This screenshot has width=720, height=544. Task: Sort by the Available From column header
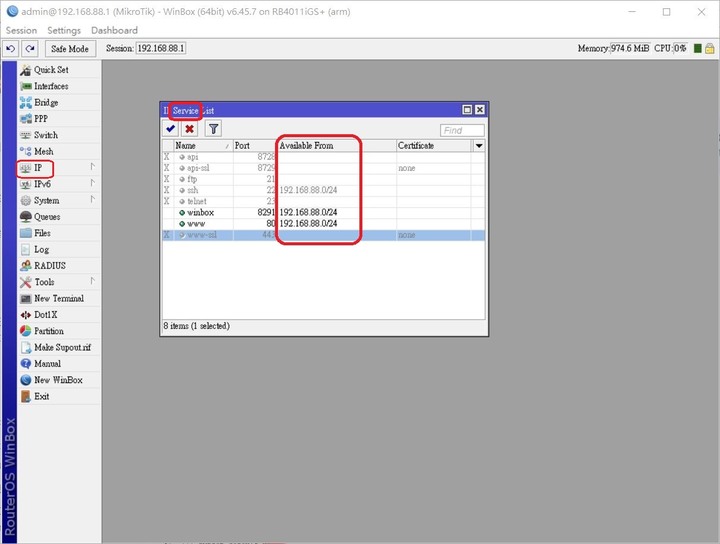pos(337,146)
